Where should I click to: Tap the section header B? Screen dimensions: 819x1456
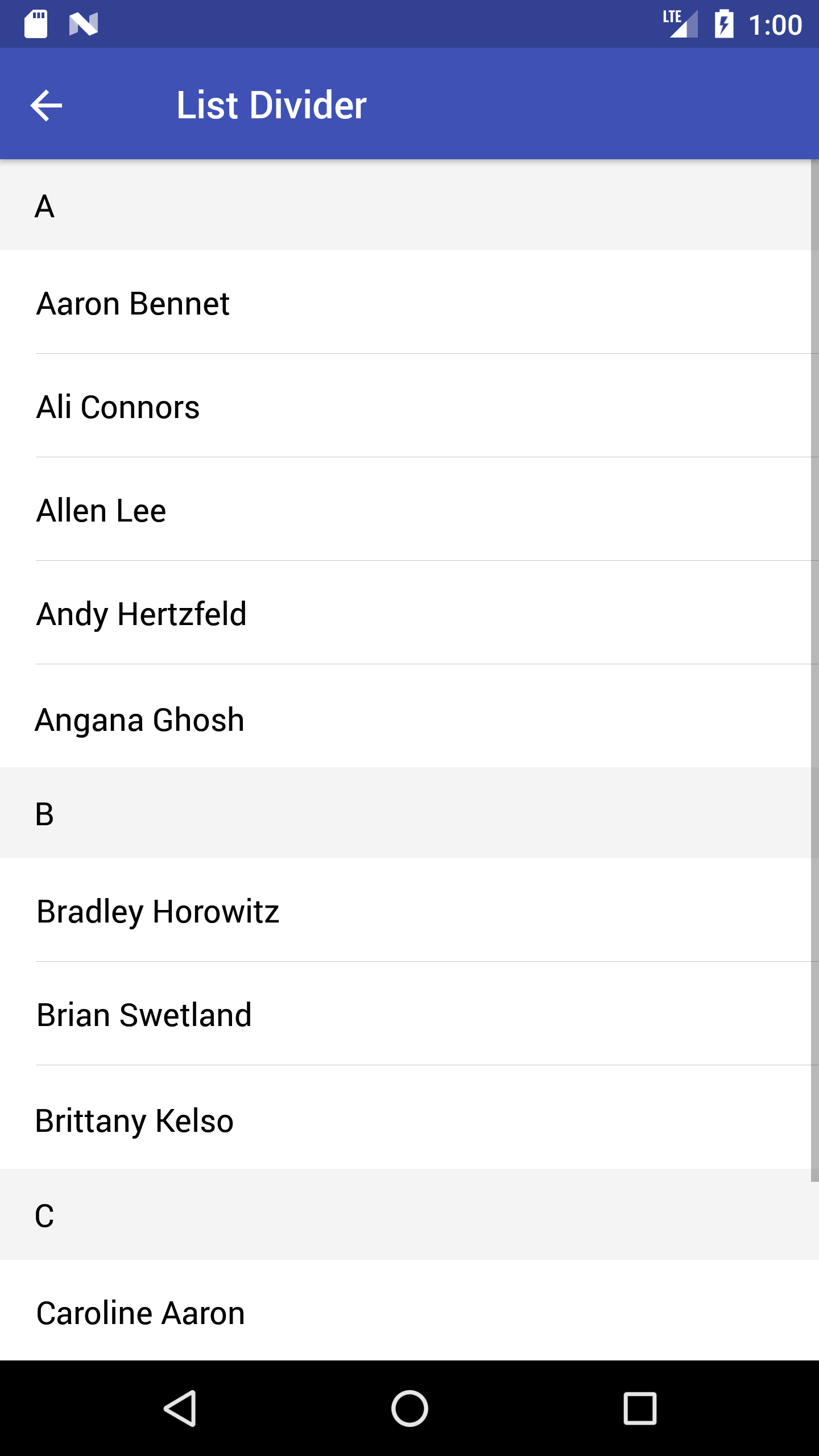tap(44, 813)
